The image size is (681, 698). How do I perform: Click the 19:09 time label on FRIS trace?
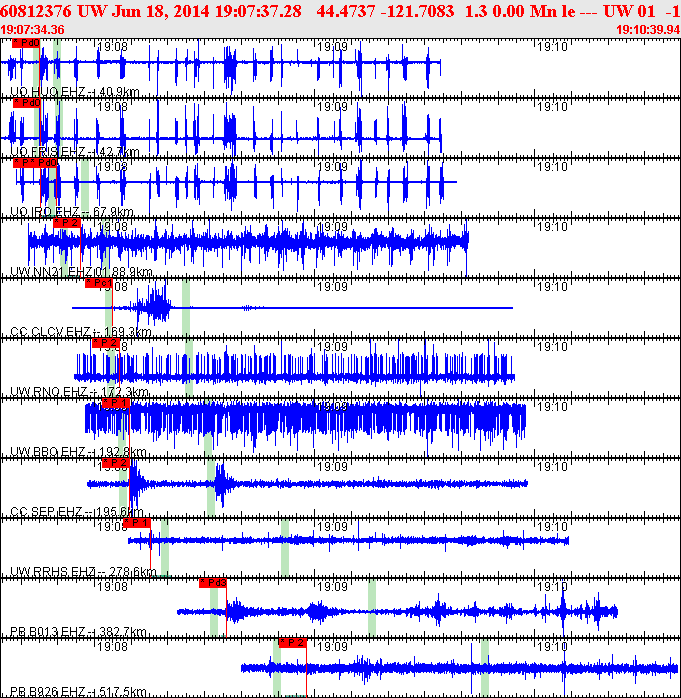pyautogui.click(x=332, y=107)
